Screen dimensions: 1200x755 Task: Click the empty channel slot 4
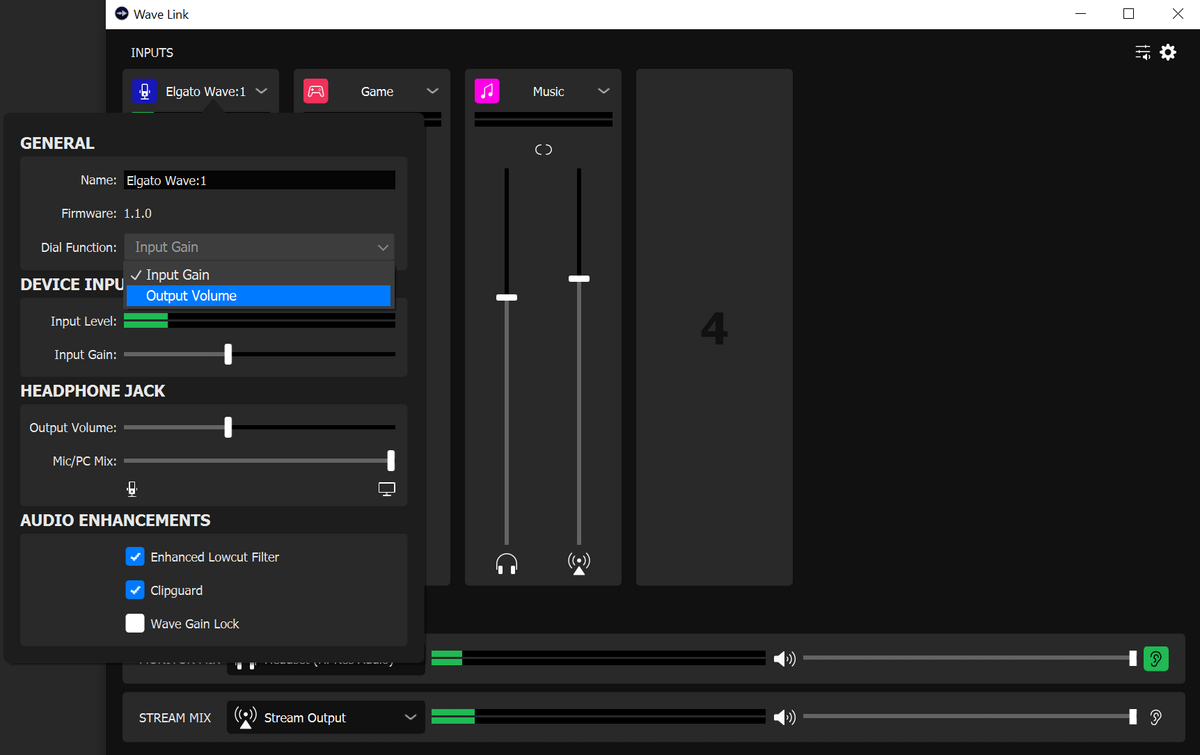click(x=714, y=327)
